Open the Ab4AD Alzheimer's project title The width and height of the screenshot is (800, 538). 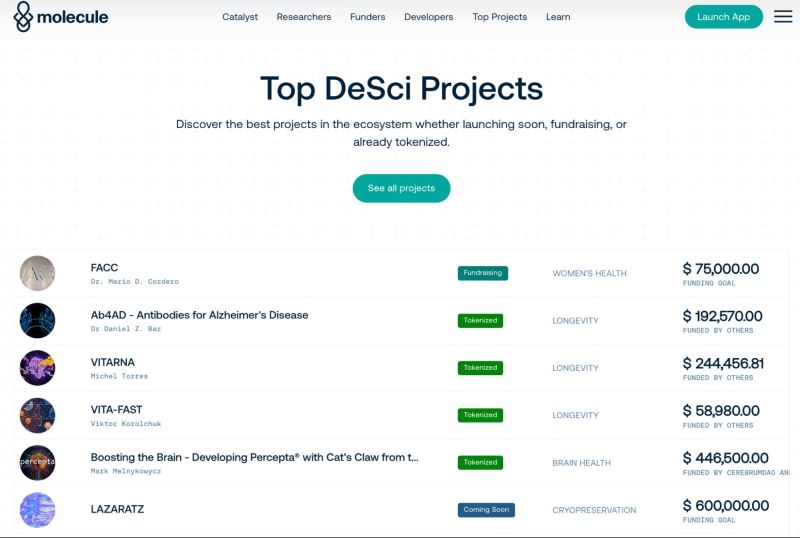pos(199,315)
